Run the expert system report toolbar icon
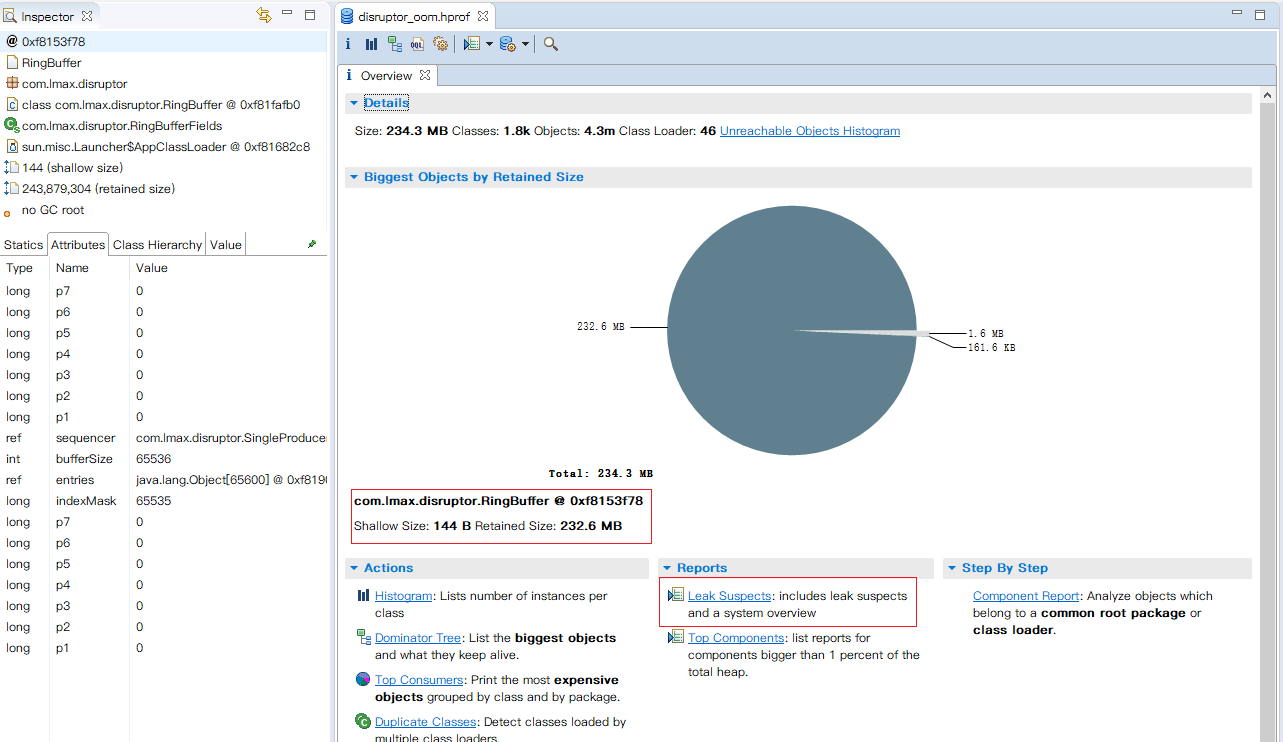 tap(472, 44)
